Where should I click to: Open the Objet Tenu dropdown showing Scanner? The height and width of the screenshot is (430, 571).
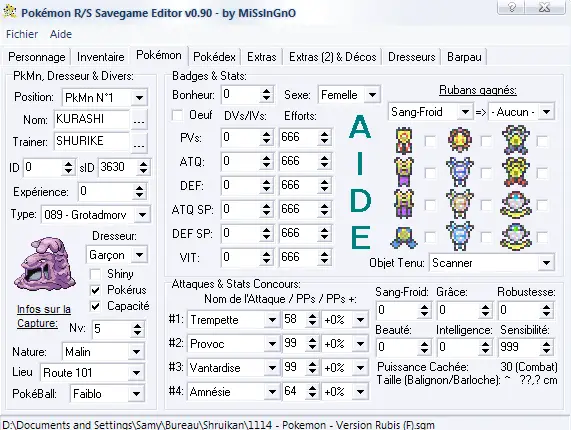(492, 263)
